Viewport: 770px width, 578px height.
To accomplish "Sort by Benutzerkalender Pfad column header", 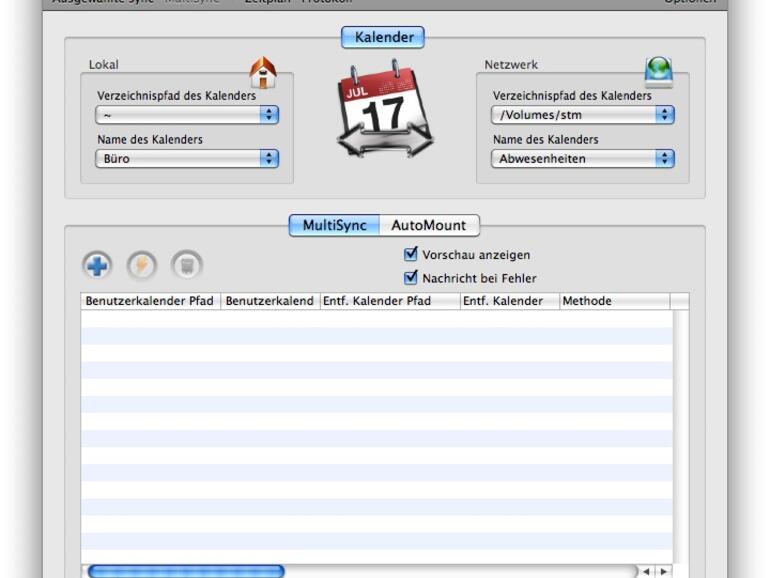I will (x=151, y=301).
